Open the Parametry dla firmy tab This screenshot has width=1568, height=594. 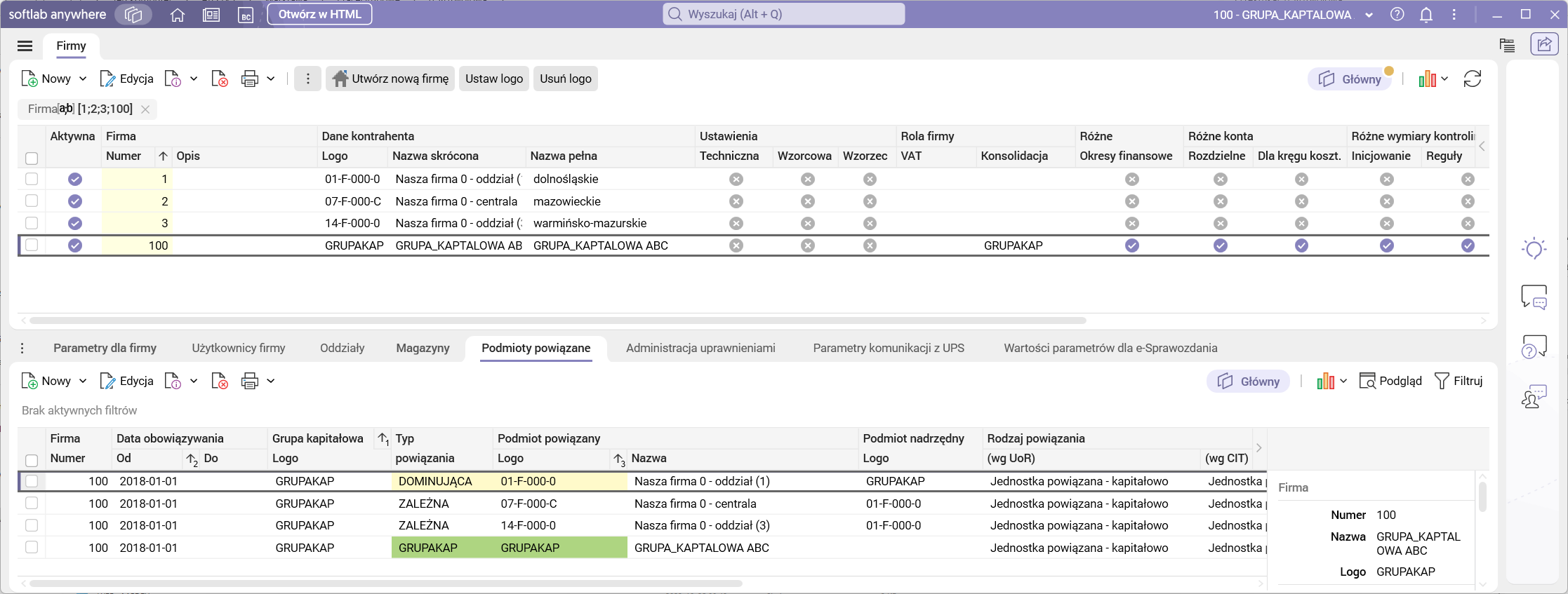(x=105, y=349)
